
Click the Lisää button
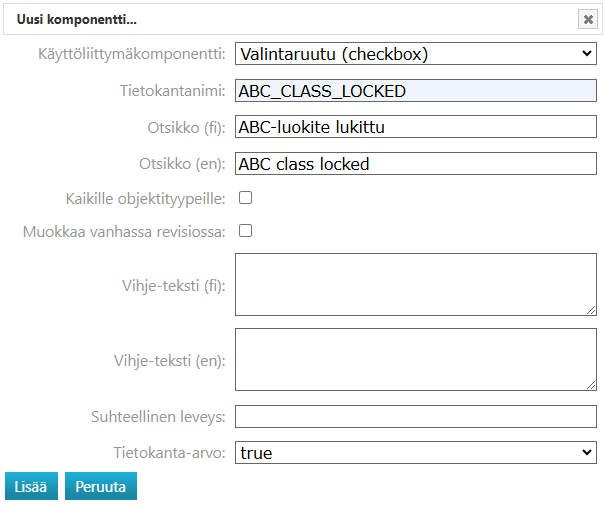[x=31, y=486]
